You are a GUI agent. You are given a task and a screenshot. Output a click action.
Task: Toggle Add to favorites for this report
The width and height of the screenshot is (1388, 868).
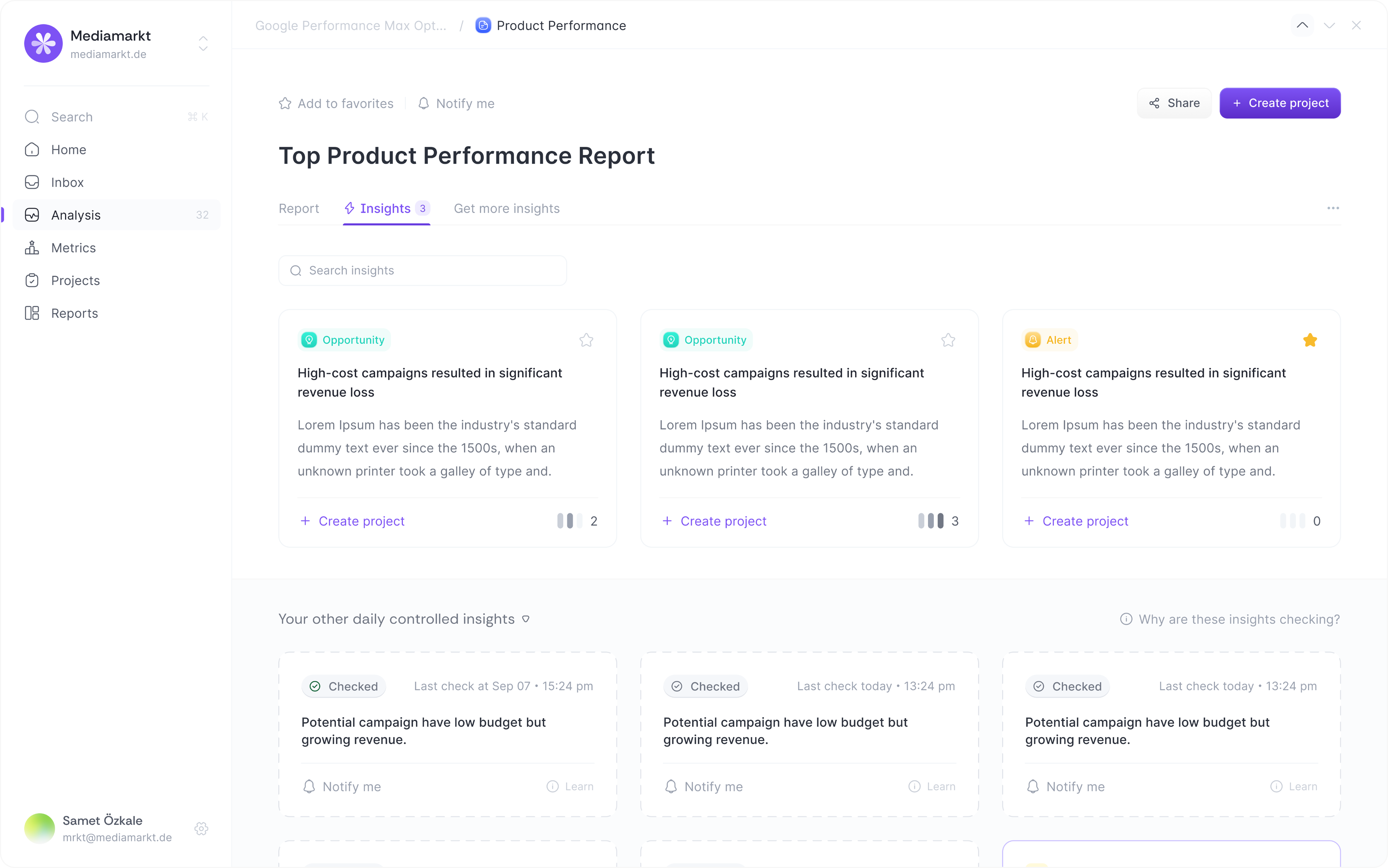click(336, 104)
